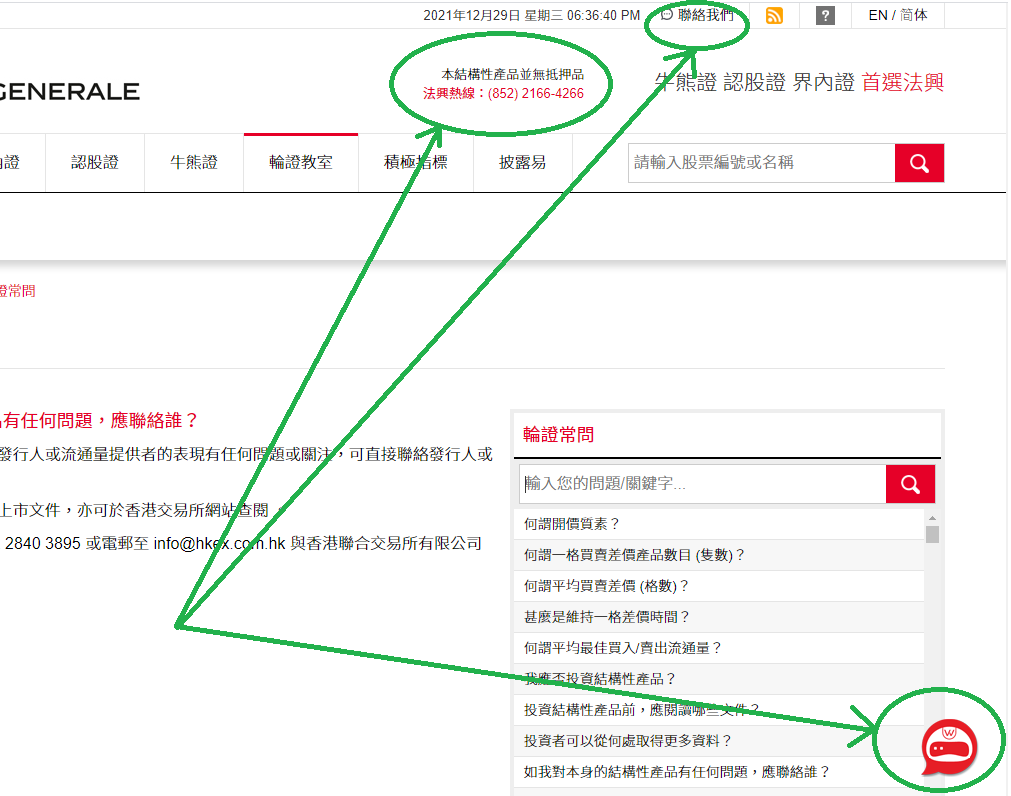Select the 認股證 navigation item
Viewport: 1011px width, 796px height.
95,162
